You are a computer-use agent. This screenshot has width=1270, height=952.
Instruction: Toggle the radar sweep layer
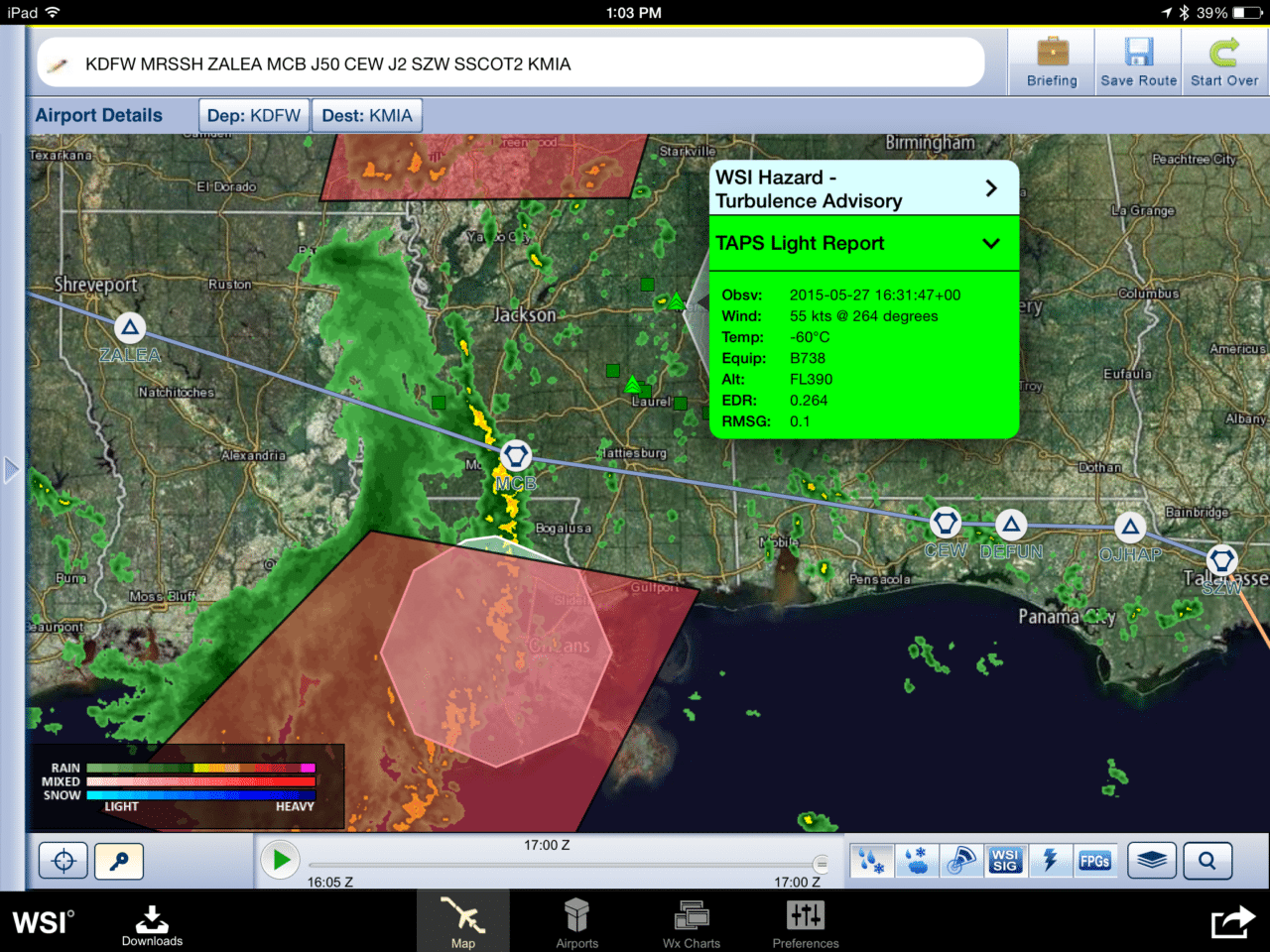[961, 860]
